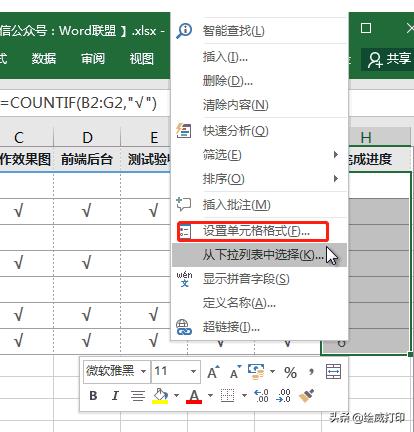Open the 数据 ribbon tab
Viewport: 414px width, 432px height.
tap(44, 59)
